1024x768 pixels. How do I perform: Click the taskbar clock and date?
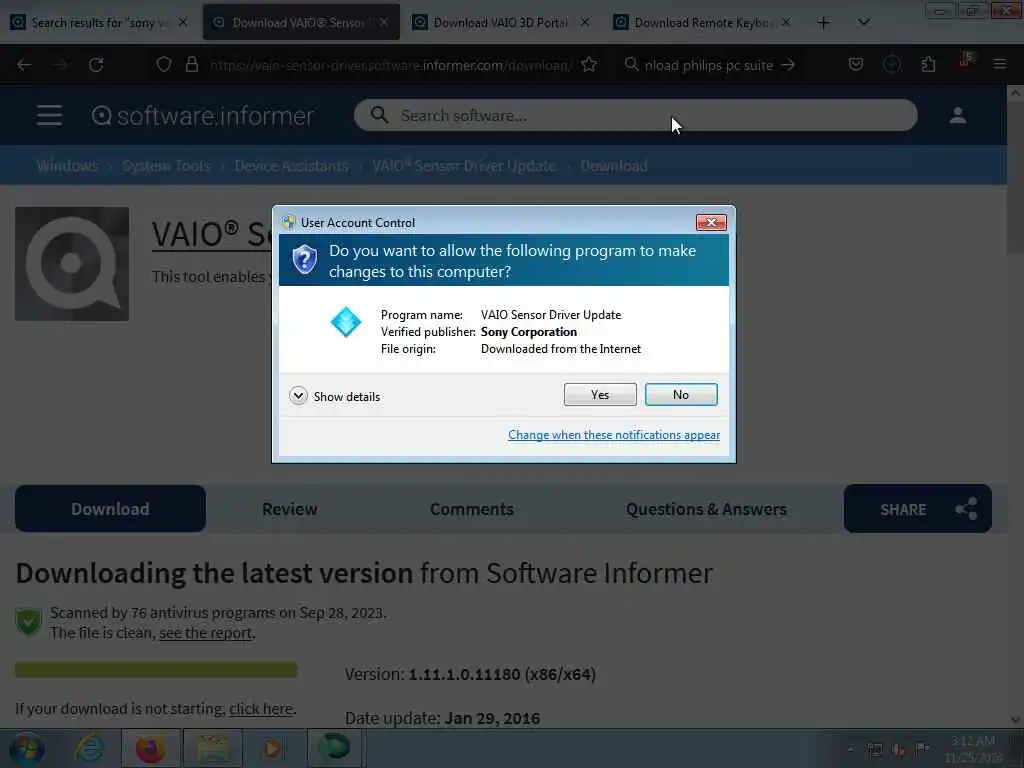973,749
